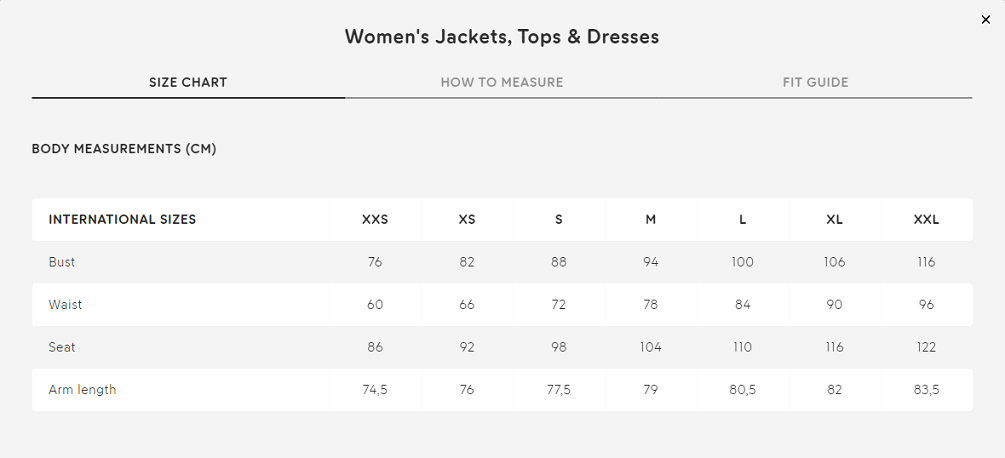Close the size chart dialog
Image resolution: width=1005 pixels, height=458 pixels.
click(x=986, y=20)
